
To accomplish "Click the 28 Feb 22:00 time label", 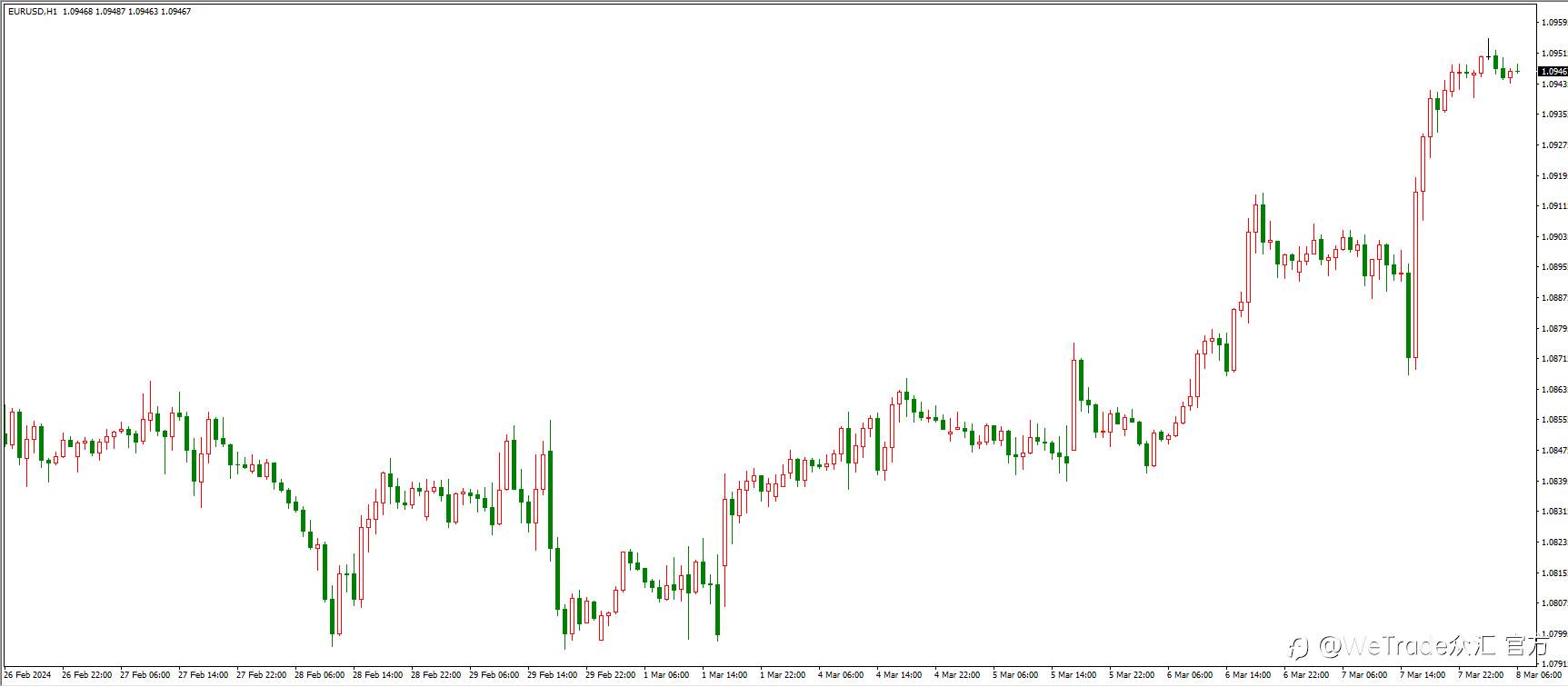I will pos(435,675).
